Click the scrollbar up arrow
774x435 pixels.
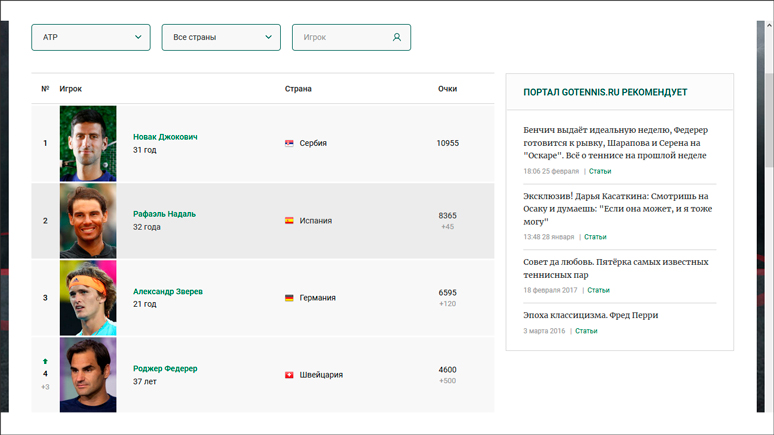point(770,25)
